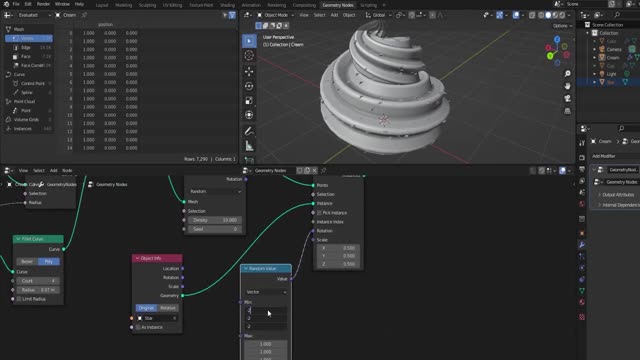The image size is (640, 360).
Task: Open the Evaluated dropdown in spreadsheet
Action: (x=34, y=15)
